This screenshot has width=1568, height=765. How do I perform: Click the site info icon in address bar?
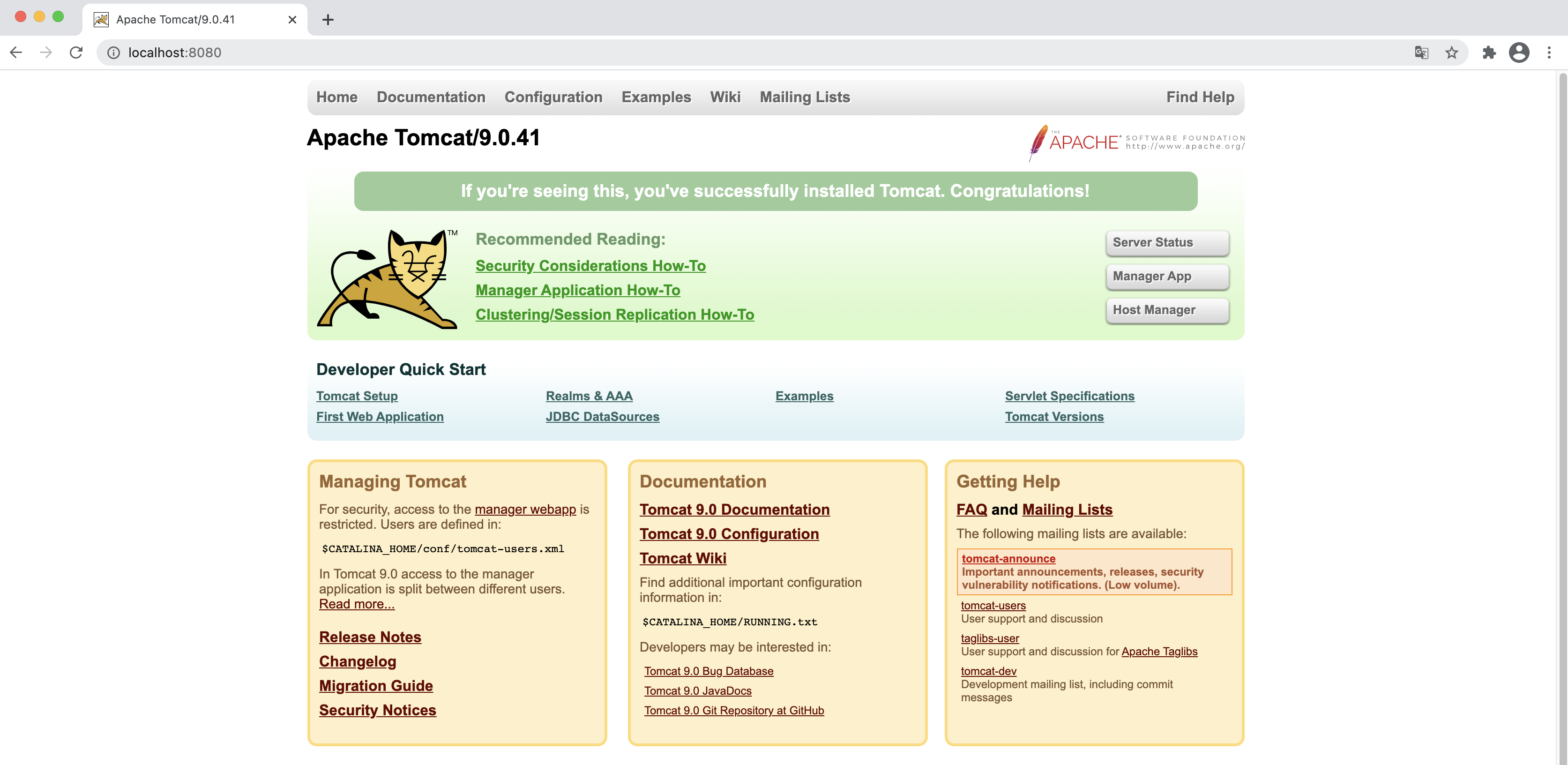(113, 53)
